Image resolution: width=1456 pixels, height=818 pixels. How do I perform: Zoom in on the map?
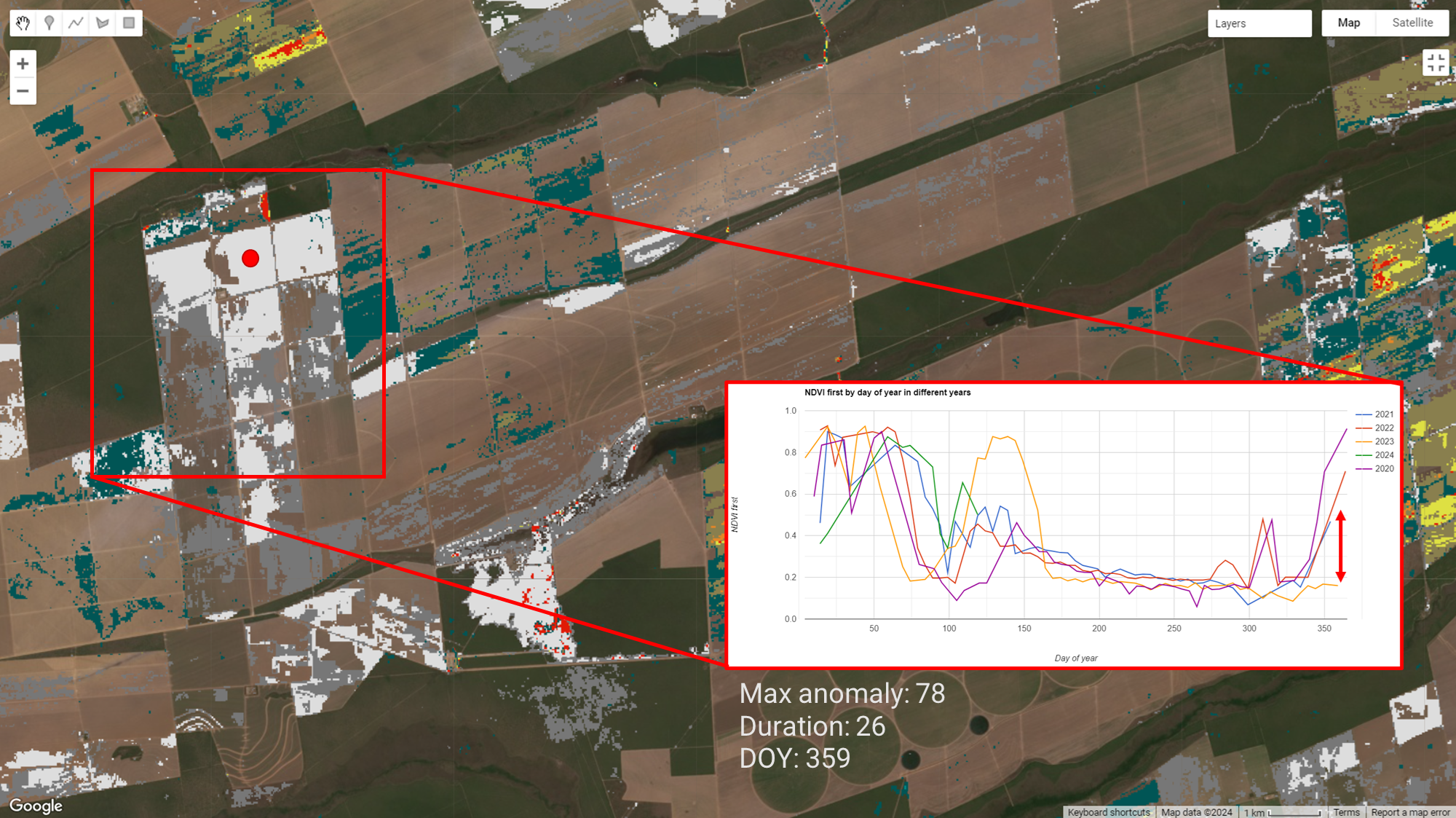coord(23,63)
